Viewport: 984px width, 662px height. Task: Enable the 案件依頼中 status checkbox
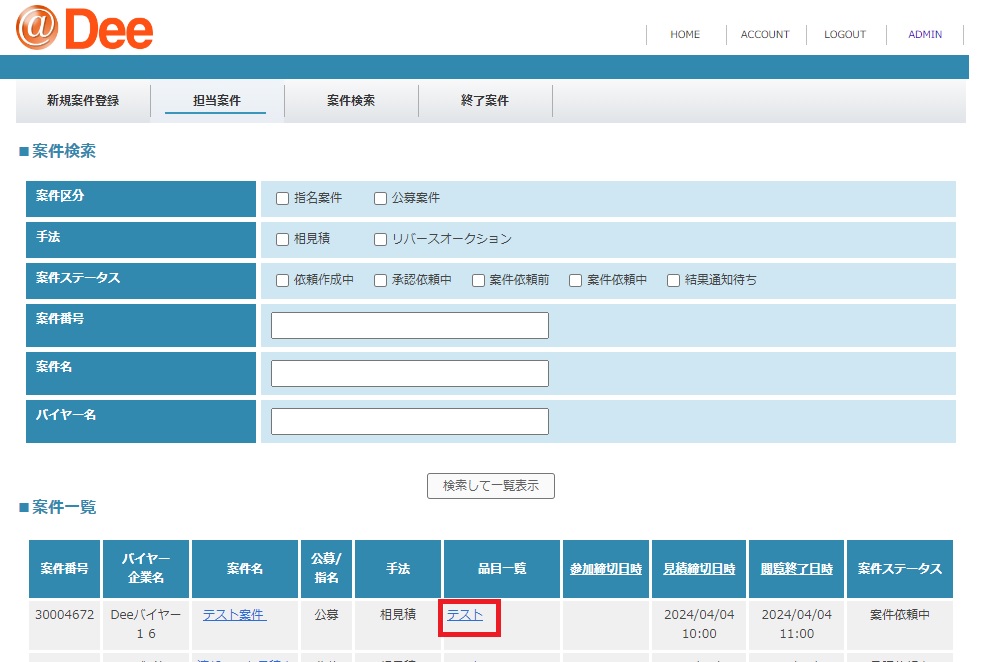click(x=575, y=280)
